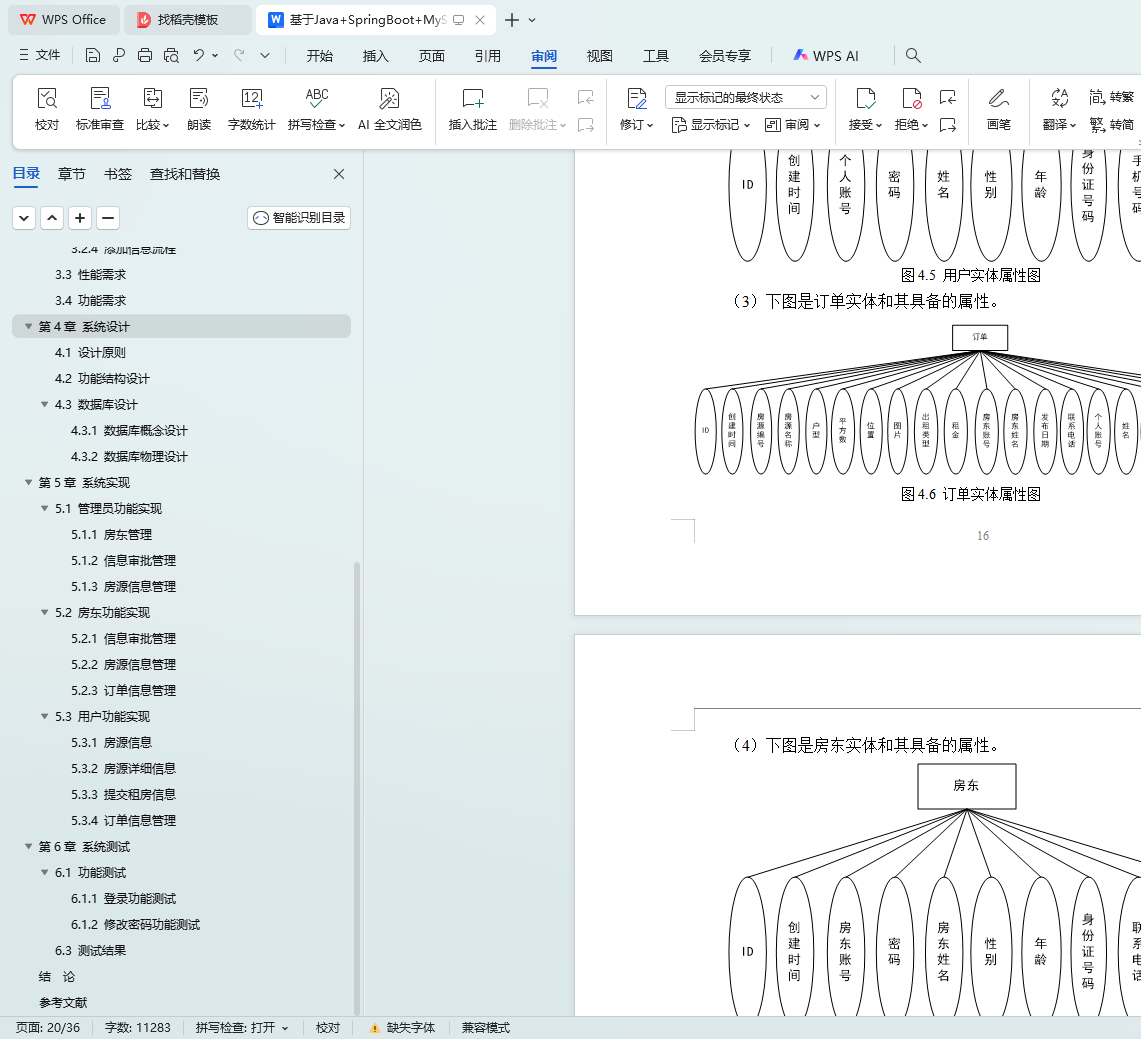This screenshot has width=1141, height=1039.
Task: Click the plus promote-heading button in outline
Action: [x=80, y=218]
